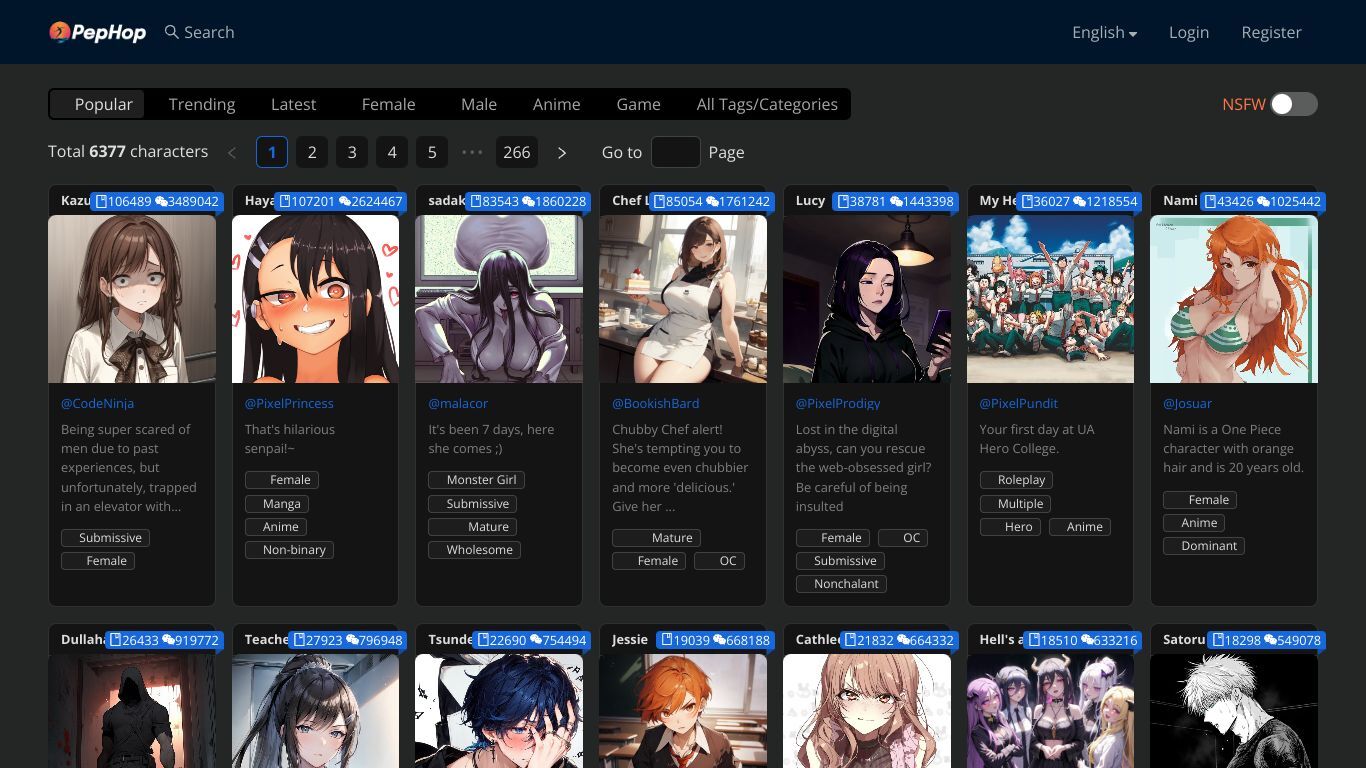Image resolution: width=1366 pixels, height=768 pixels.
Task: Click the PepHop logo icon
Action: point(60,32)
